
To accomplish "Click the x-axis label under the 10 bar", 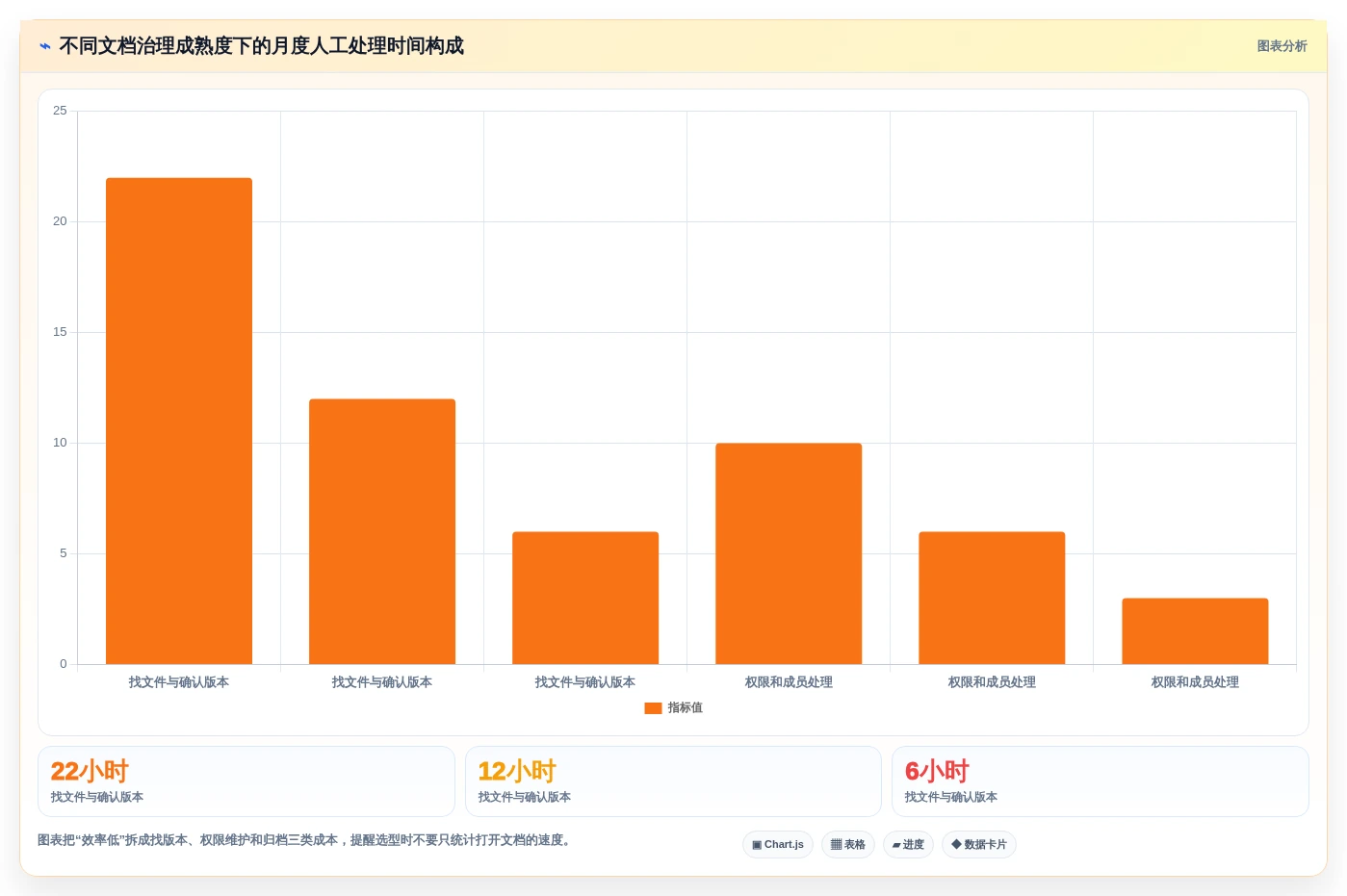I will coord(789,682).
